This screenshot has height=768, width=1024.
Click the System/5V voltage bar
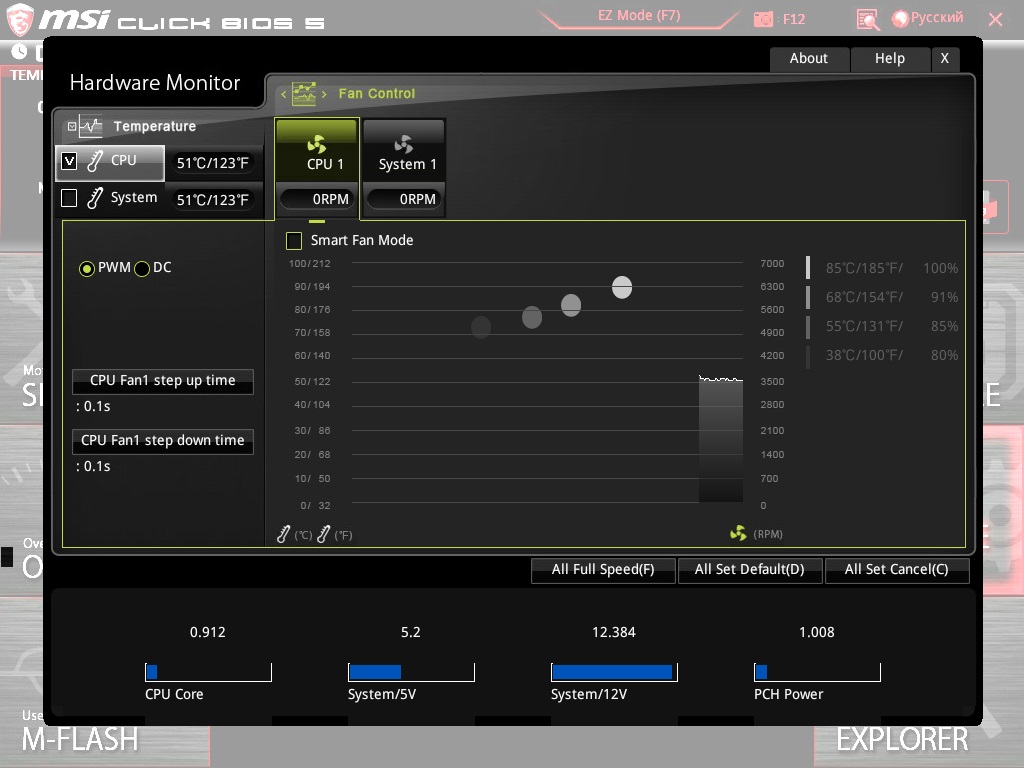[411, 672]
